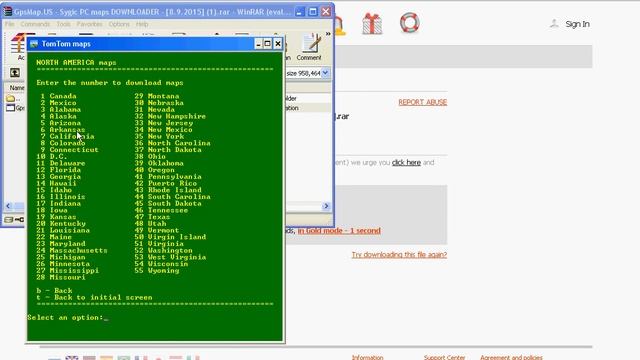Go up one level in WinRAR
Image resolution: width=640 pixels, height=360 pixels.
(15, 73)
